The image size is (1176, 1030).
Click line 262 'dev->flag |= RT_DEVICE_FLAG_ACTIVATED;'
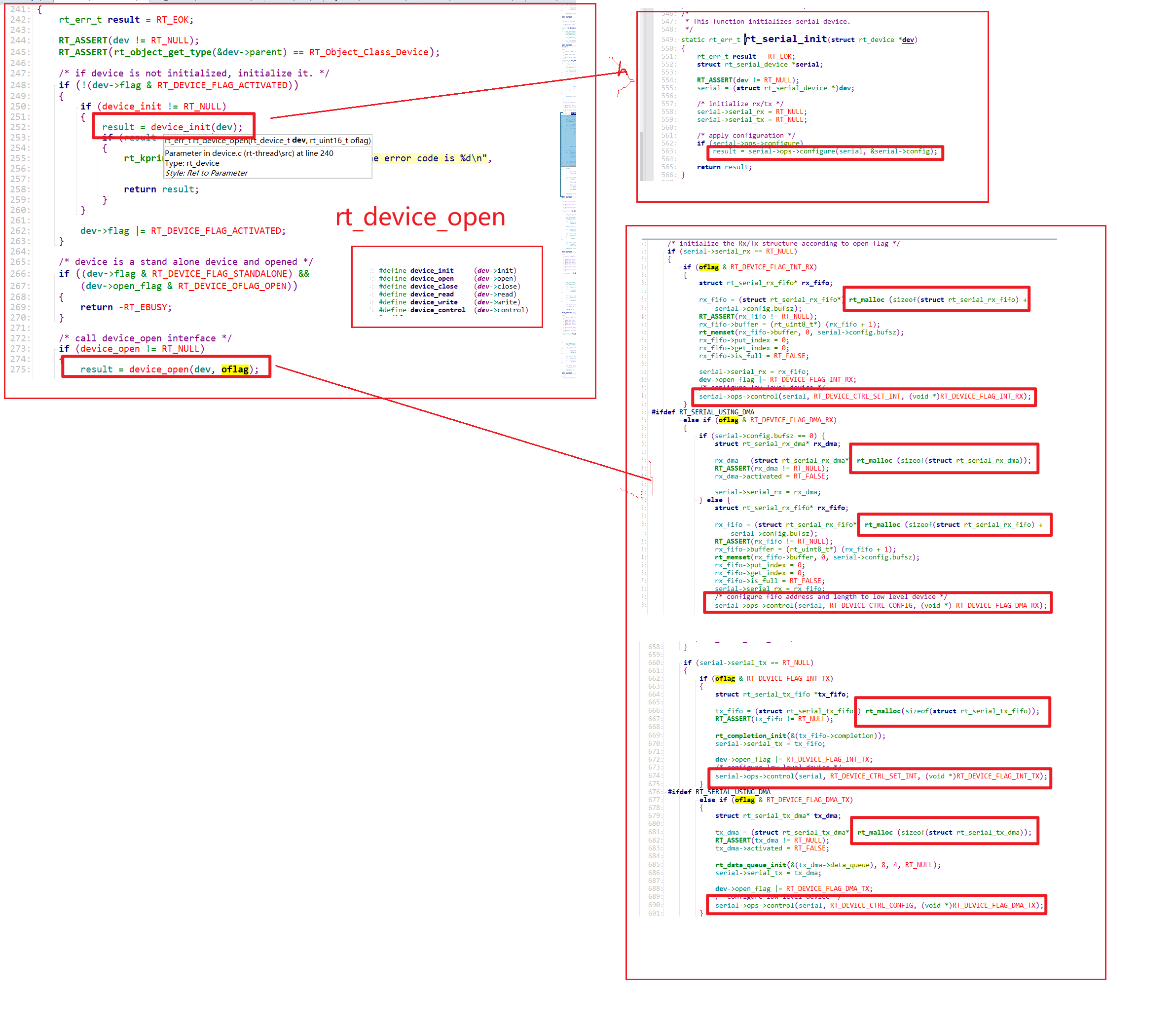tap(183, 230)
